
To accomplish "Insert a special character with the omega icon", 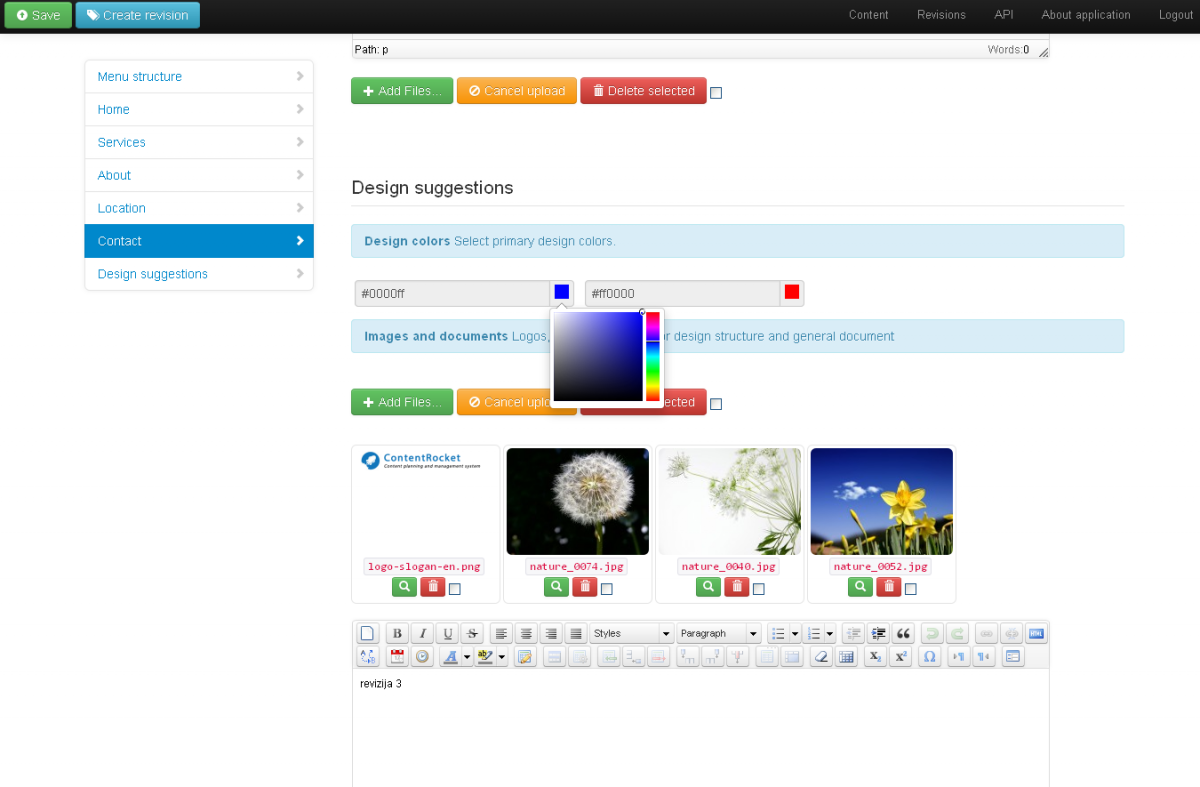I will [x=929, y=657].
